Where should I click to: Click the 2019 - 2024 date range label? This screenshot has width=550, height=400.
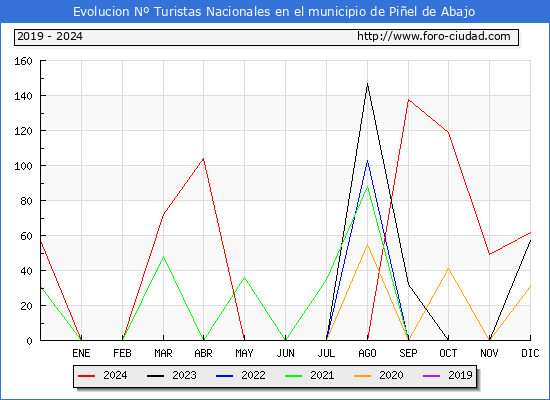pos(50,36)
